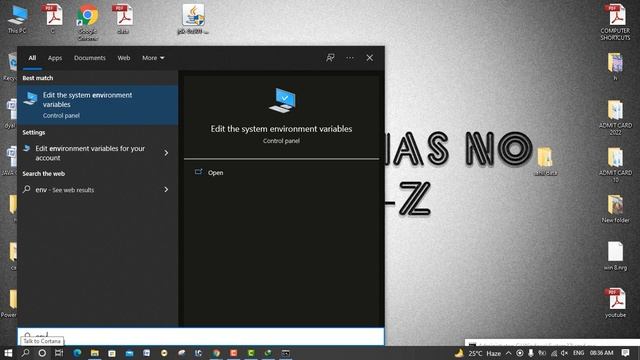The width and height of the screenshot is (640, 360).
Task: Click the muted volume tray icon
Action: pyautogui.click(x=564, y=353)
